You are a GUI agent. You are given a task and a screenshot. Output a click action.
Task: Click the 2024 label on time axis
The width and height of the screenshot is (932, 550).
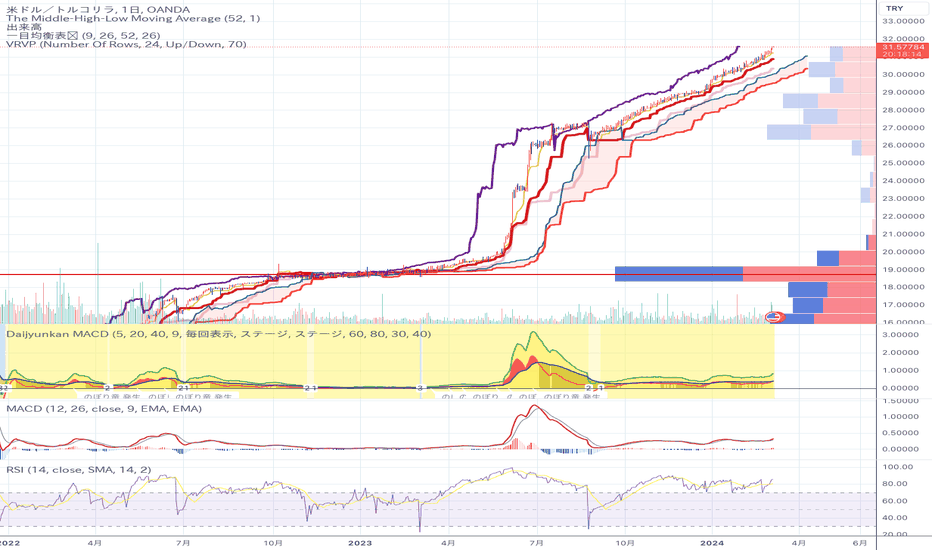[x=711, y=543]
